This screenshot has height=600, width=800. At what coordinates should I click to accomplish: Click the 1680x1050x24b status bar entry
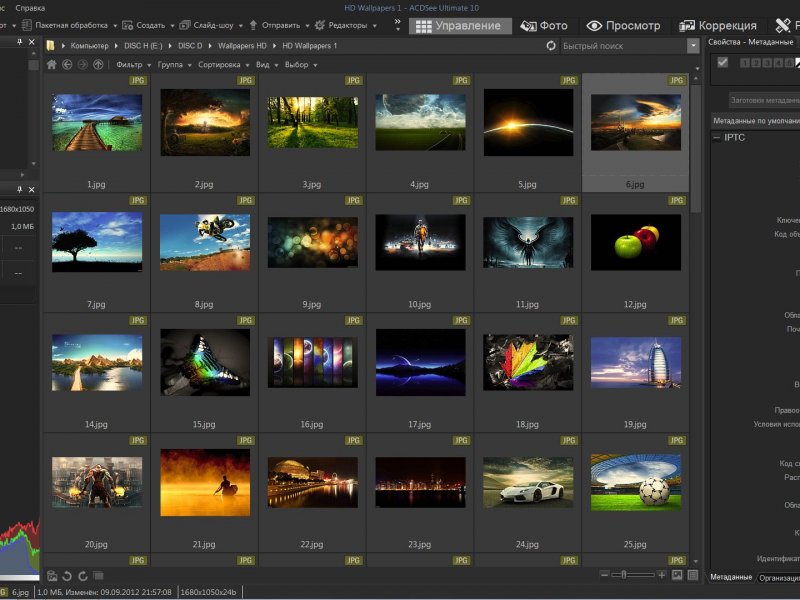(208, 592)
